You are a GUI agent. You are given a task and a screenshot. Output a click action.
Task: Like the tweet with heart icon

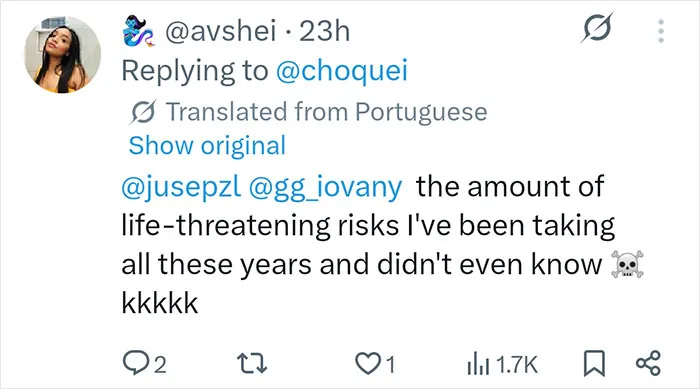(x=367, y=363)
